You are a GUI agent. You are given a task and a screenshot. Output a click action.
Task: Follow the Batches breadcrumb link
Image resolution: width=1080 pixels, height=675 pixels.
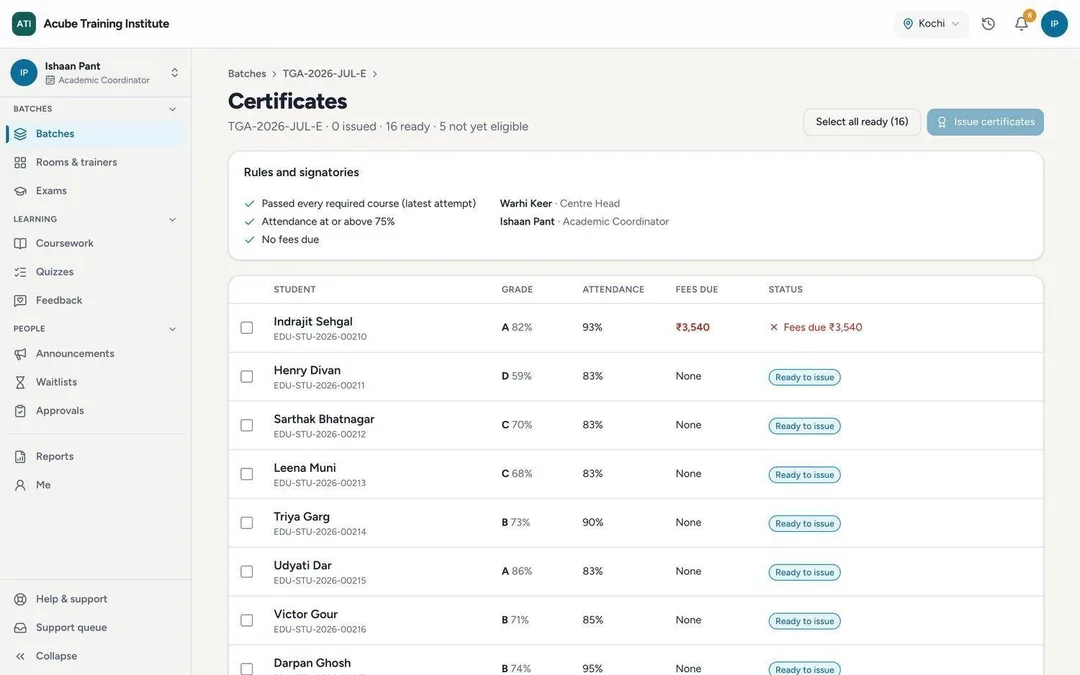click(247, 74)
